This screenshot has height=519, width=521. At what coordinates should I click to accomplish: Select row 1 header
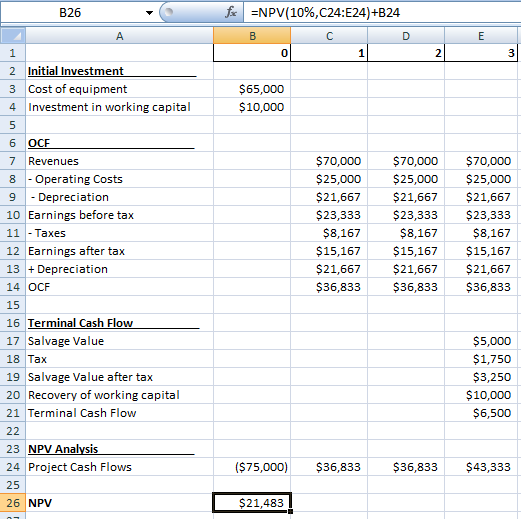(x=13, y=53)
